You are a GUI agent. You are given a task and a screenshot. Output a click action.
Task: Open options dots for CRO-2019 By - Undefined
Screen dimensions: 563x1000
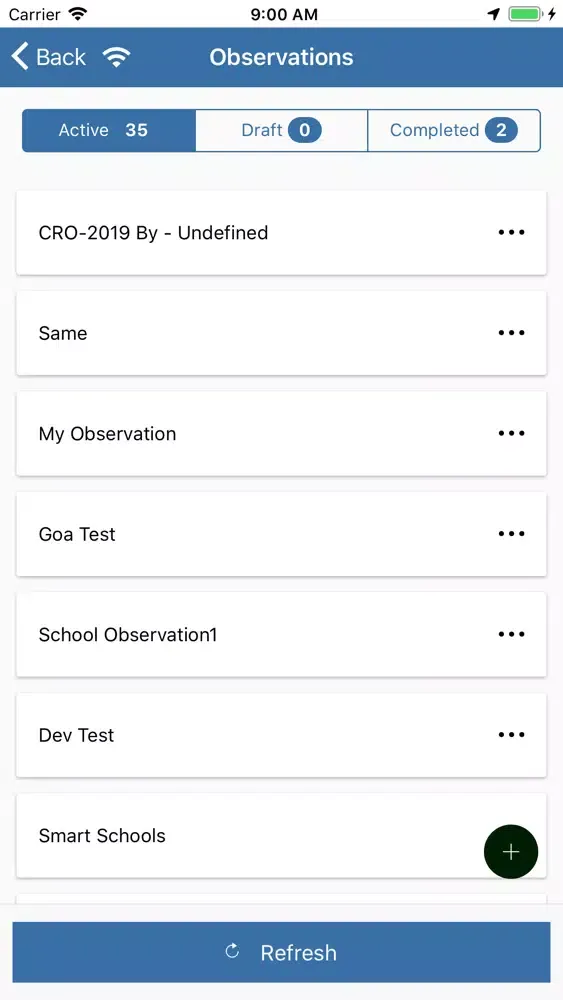click(x=511, y=232)
